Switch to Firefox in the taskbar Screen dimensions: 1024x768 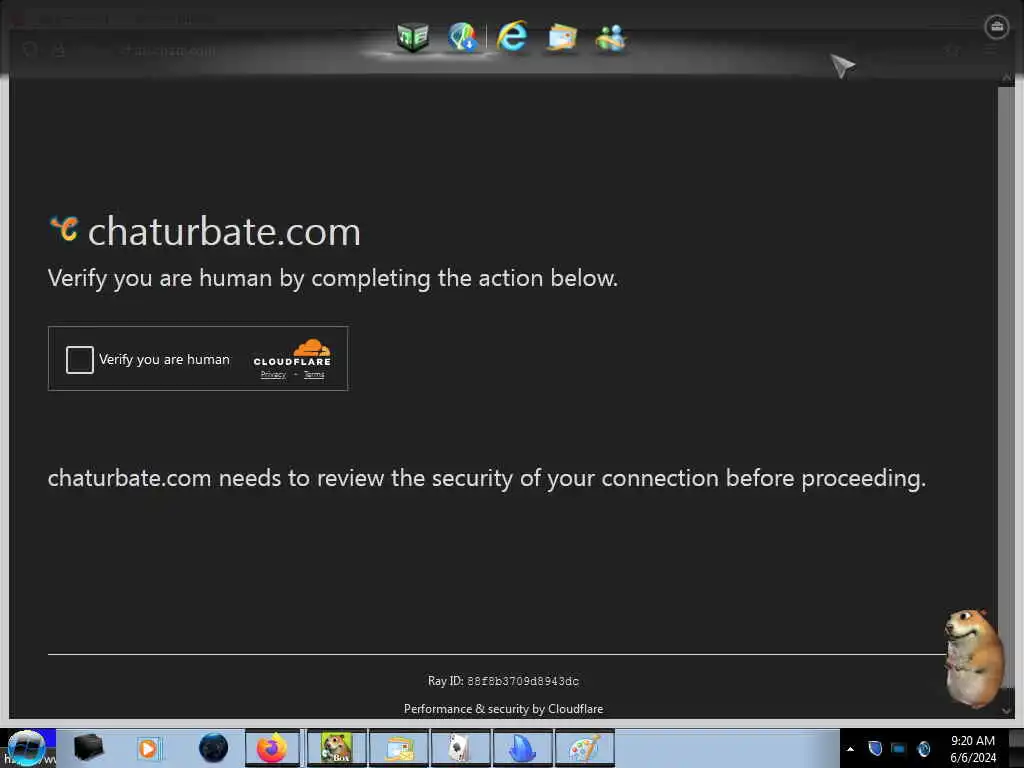pyautogui.click(x=273, y=748)
